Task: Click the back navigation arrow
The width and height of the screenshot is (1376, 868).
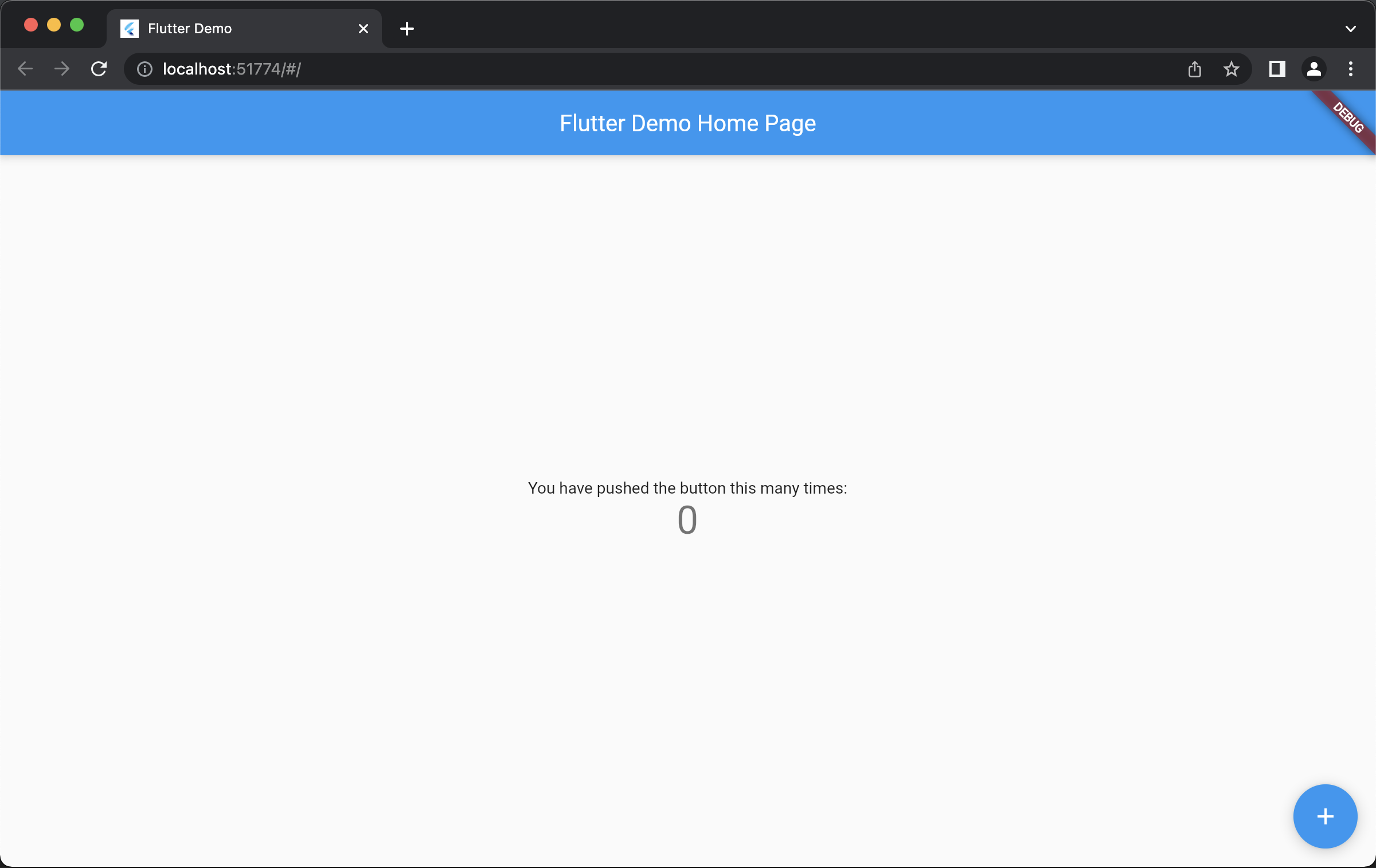Action: click(x=25, y=69)
